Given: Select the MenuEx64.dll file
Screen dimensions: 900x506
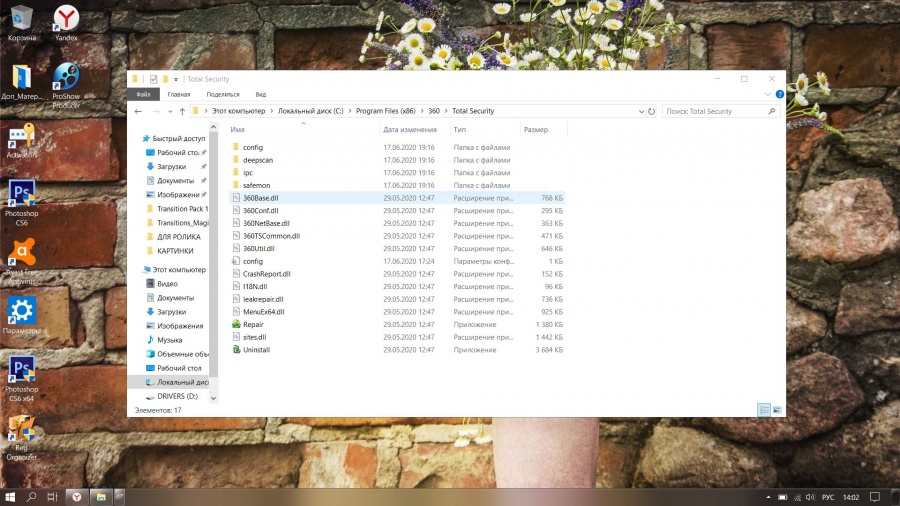Looking at the screenshot, I should (263, 312).
